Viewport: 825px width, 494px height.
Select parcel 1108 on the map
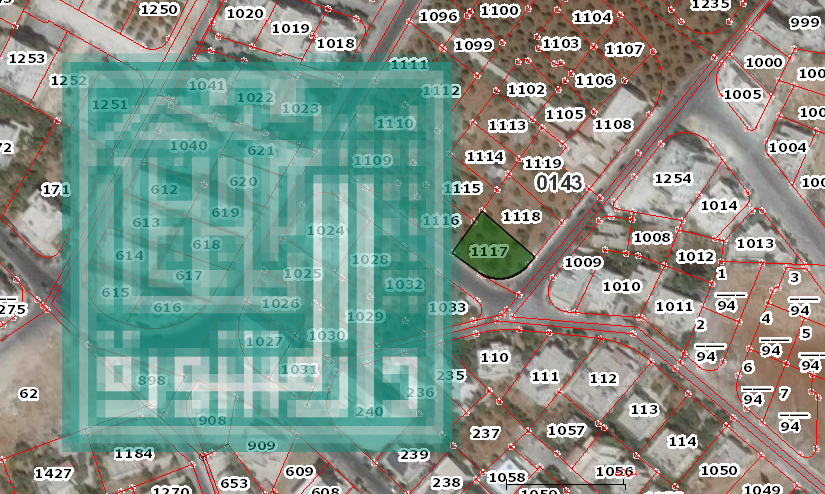[x=613, y=124]
